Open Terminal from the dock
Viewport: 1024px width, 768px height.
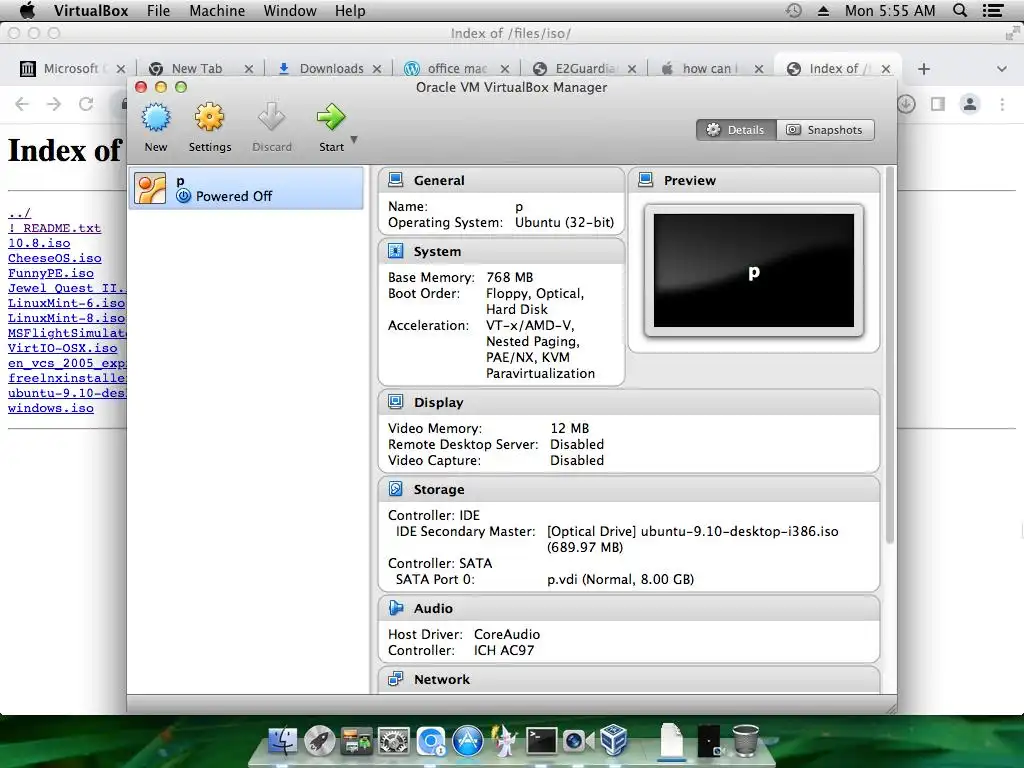pos(542,741)
